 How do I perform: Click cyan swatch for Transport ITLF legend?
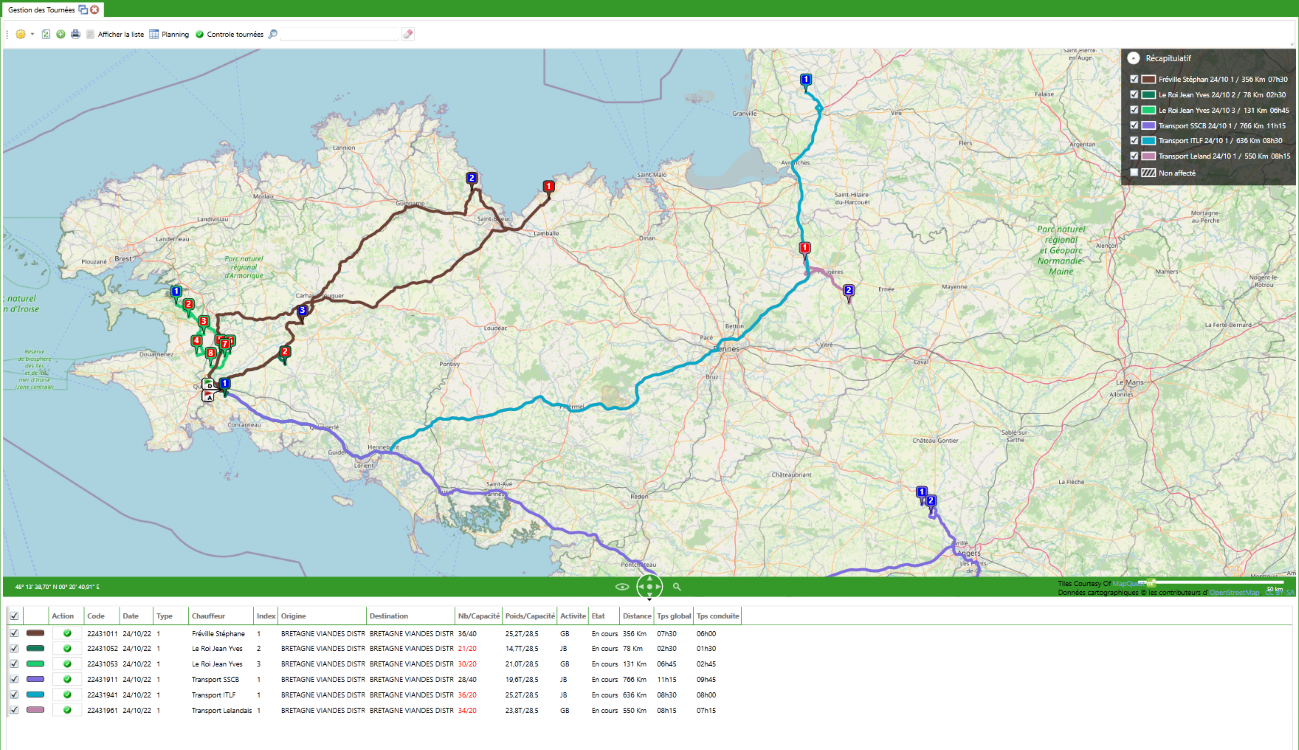tap(1149, 141)
